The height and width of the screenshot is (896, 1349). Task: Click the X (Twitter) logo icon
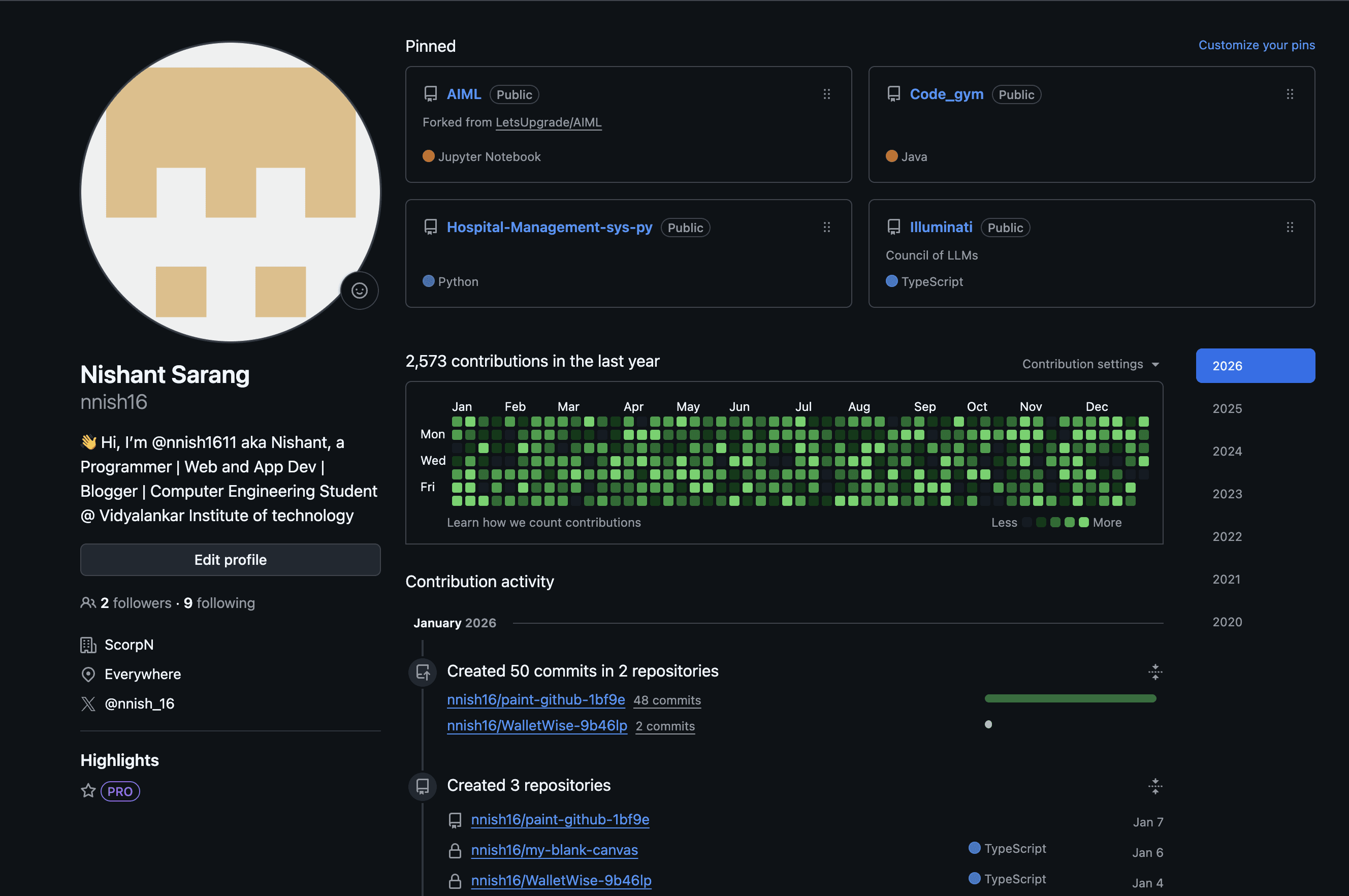[88, 703]
